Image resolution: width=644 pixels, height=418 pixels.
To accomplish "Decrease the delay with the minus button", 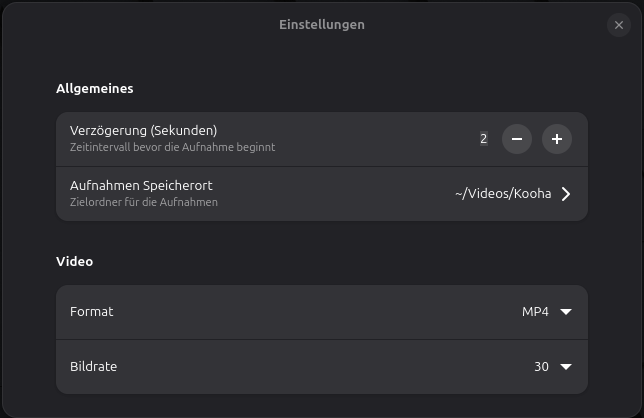I will coord(517,139).
